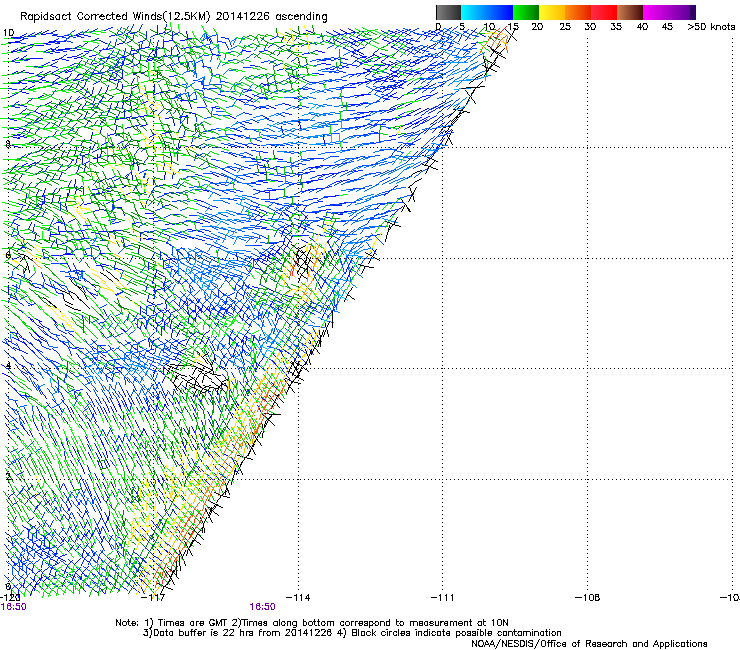Click the legend label '35'

coord(616,27)
